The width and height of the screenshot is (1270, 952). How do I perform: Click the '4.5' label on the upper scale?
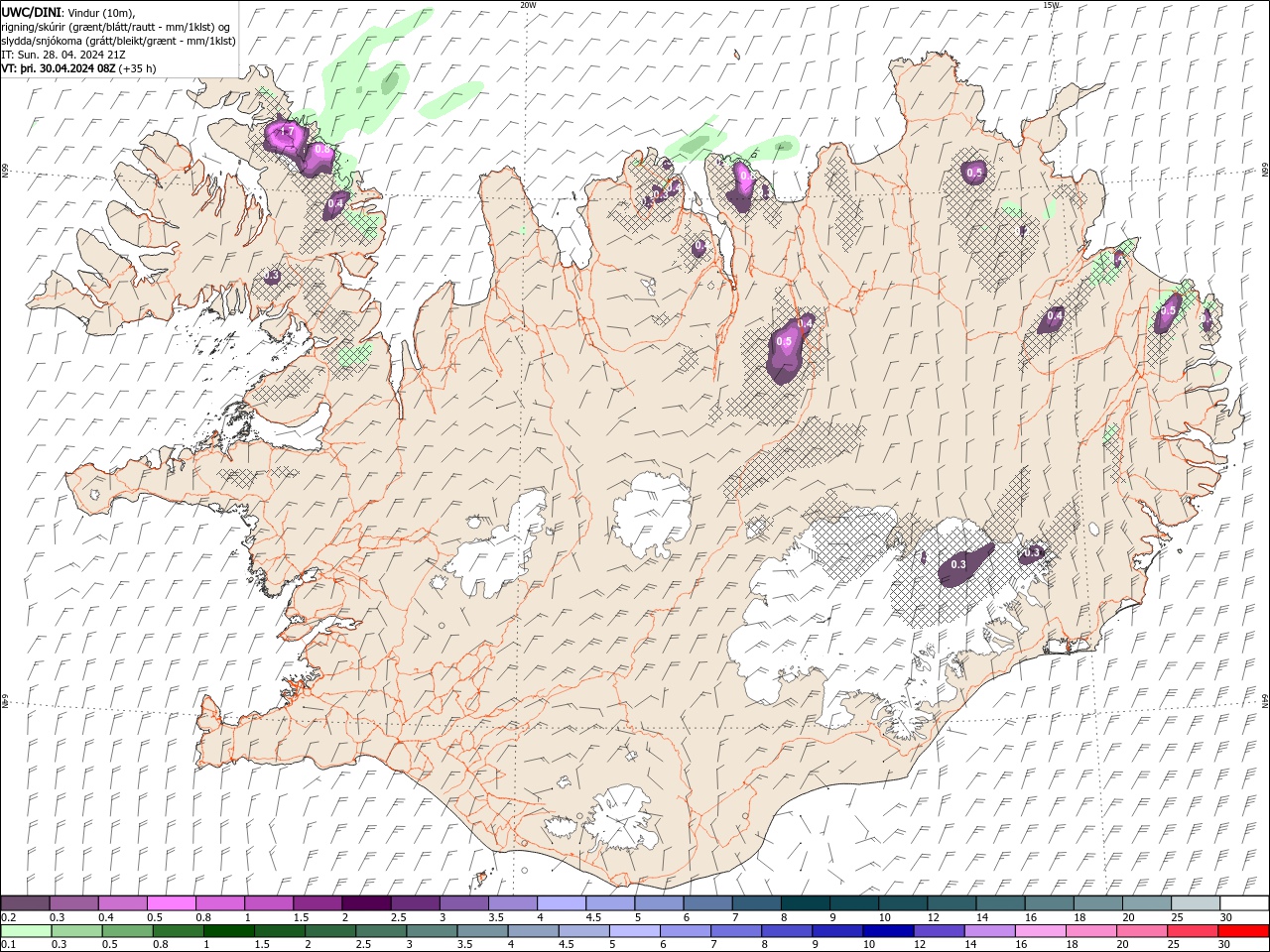[592, 917]
